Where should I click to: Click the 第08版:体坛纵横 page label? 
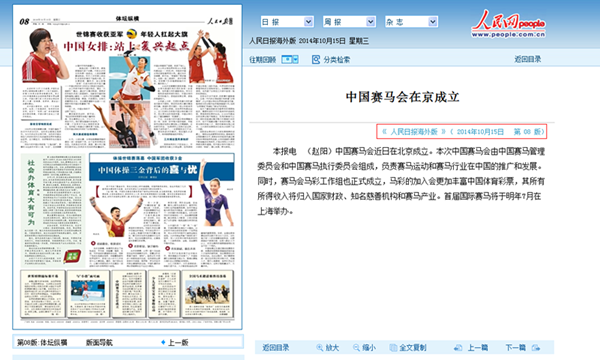point(42,342)
